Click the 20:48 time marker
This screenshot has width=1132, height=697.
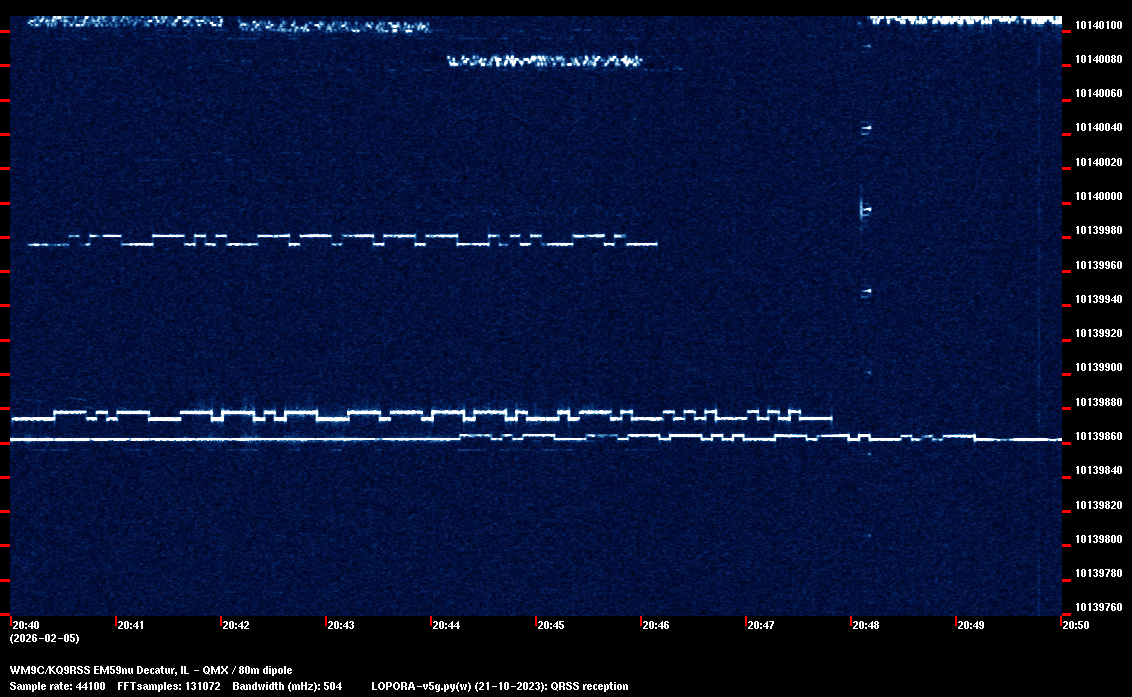(x=866, y=625)
